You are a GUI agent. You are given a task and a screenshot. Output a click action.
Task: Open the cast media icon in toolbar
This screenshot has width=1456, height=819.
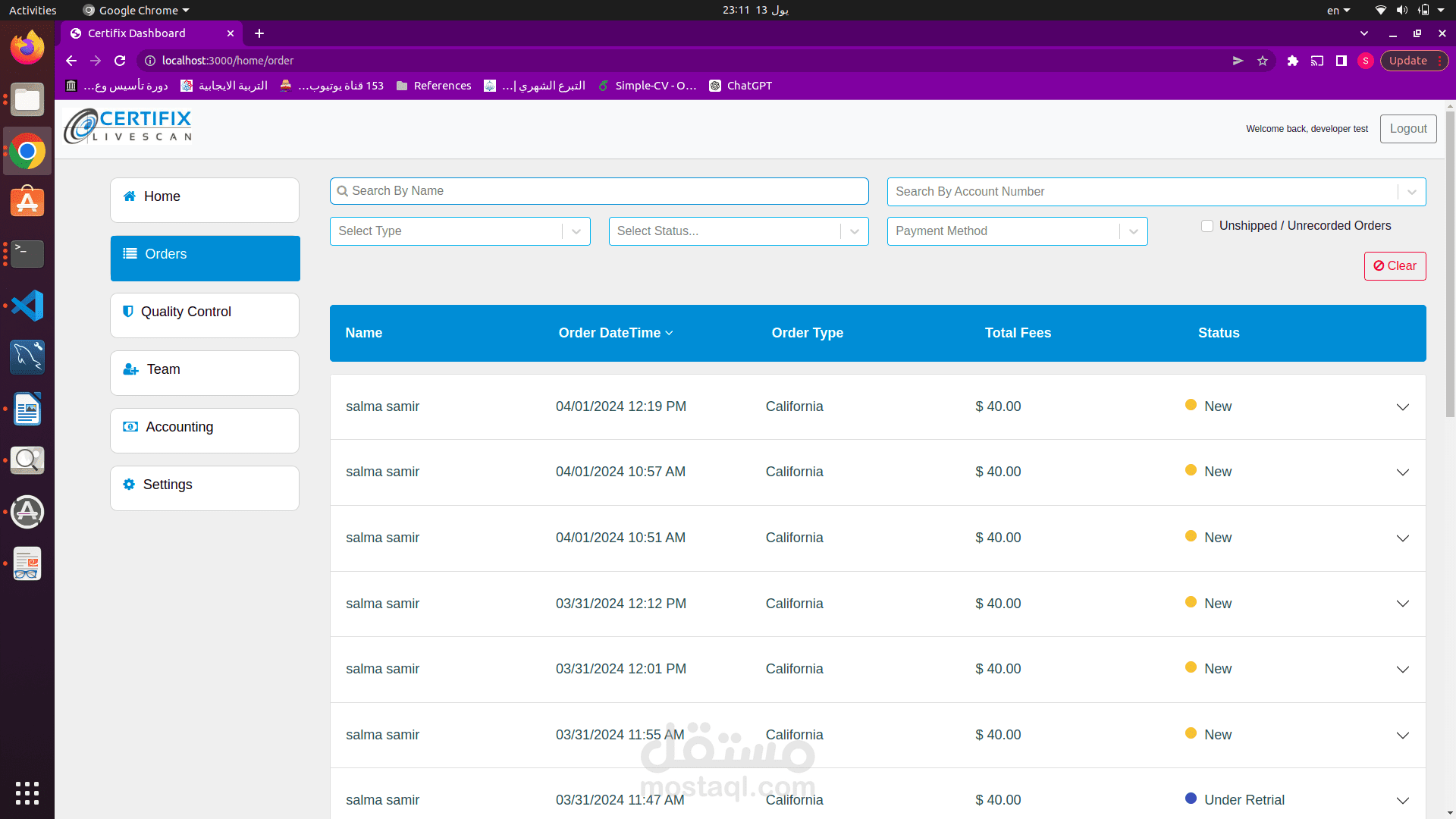(1317, 61)
